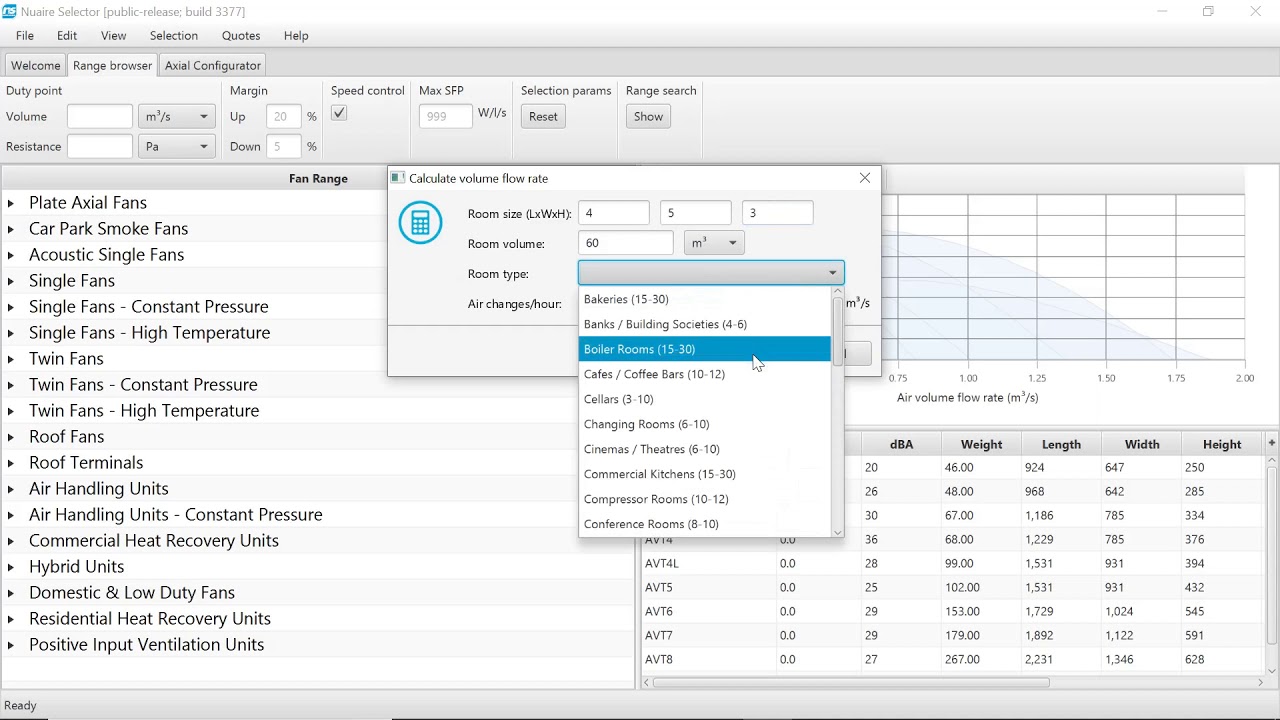The width and height of the screenshot is (1280, 720).
Task: Close the Calculate volume flow rate dialog
Action: coord(865,178)
